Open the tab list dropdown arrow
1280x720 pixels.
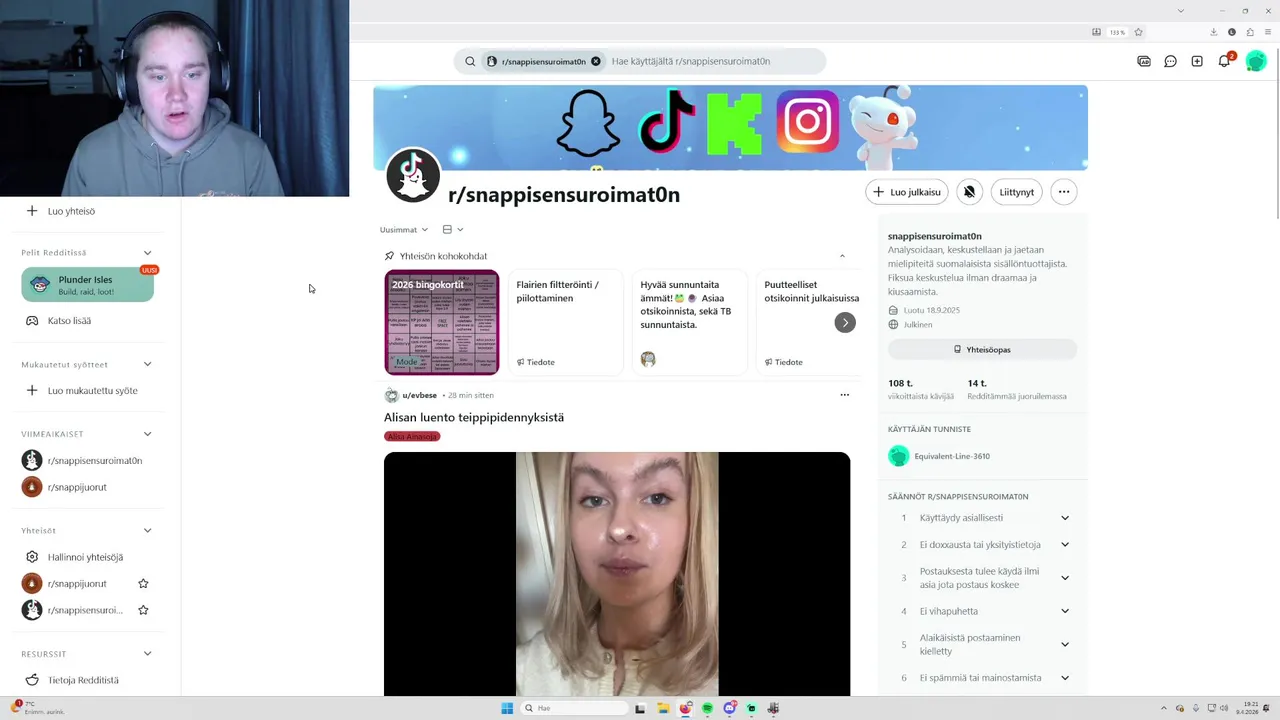coord(1181,10)
